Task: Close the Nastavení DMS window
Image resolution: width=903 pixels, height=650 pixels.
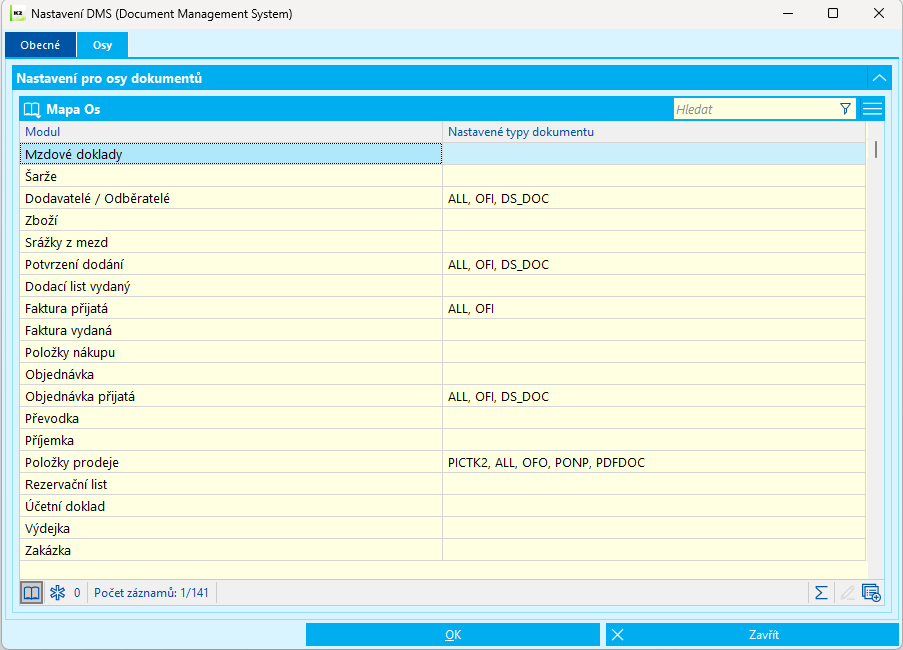Action: click(878, 13)
